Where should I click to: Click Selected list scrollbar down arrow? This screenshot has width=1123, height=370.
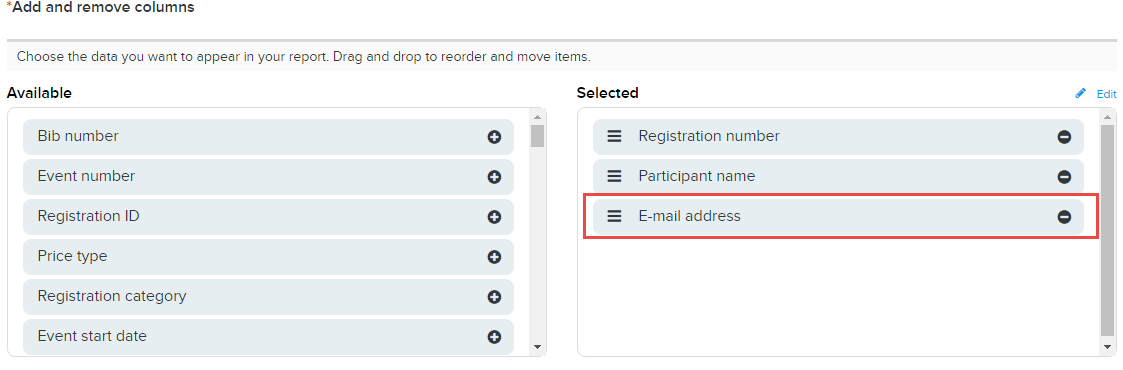point(1108,347)
